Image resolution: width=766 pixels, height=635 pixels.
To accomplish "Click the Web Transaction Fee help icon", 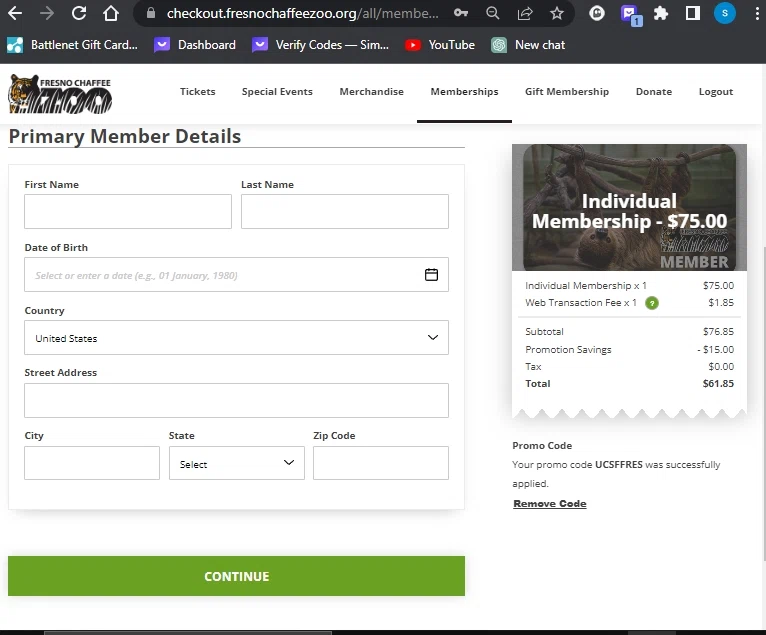I will pos(652,303).
